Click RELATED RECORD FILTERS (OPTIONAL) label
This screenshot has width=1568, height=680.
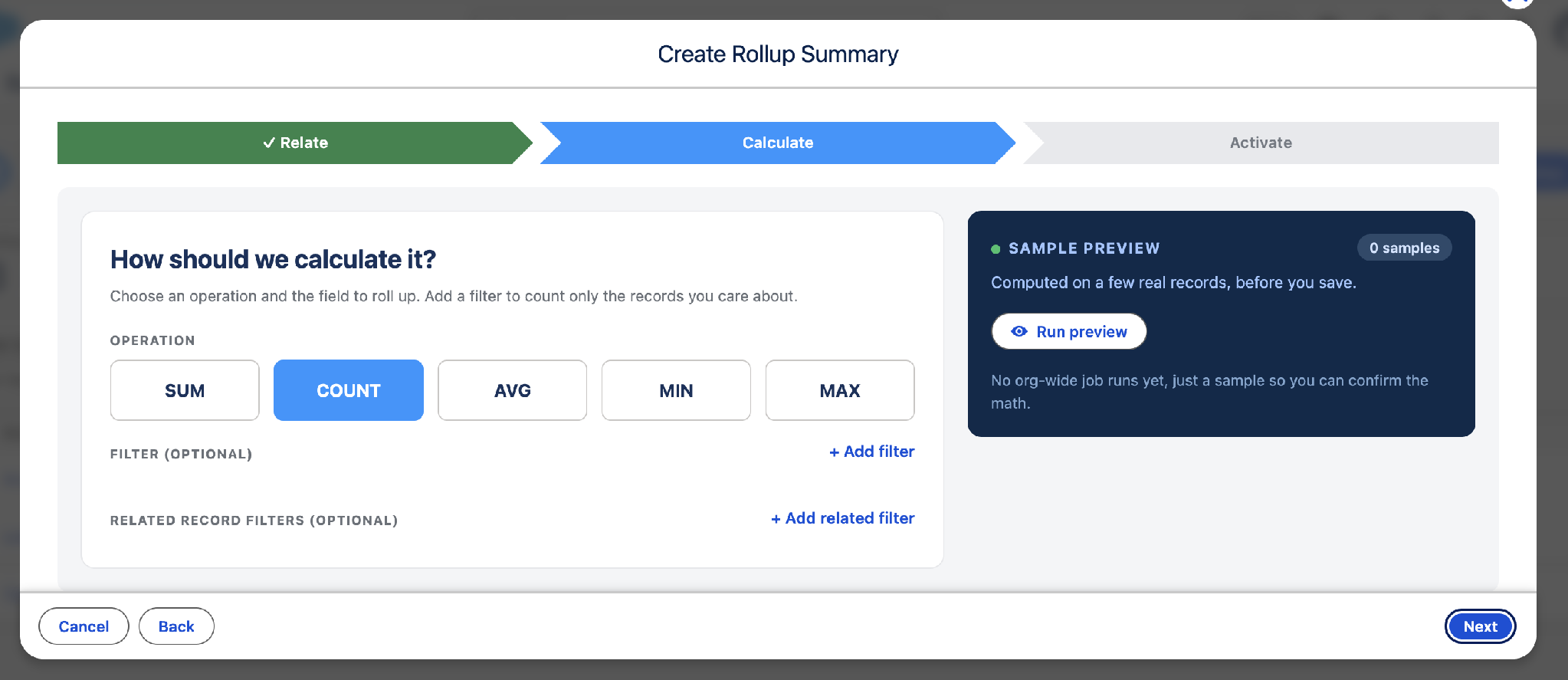[x=254, y=521]
